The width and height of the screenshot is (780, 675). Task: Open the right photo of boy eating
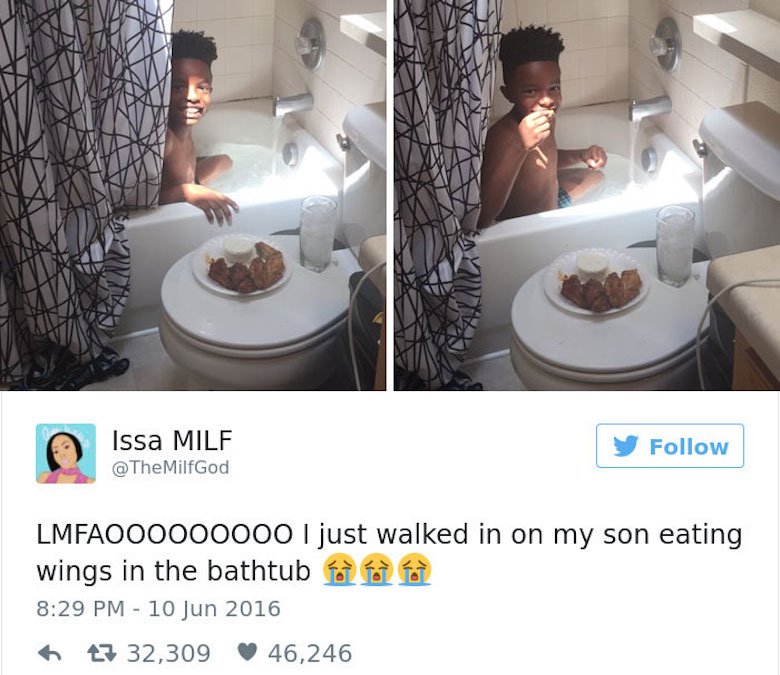pyautogui.click(x=587, y=195)
